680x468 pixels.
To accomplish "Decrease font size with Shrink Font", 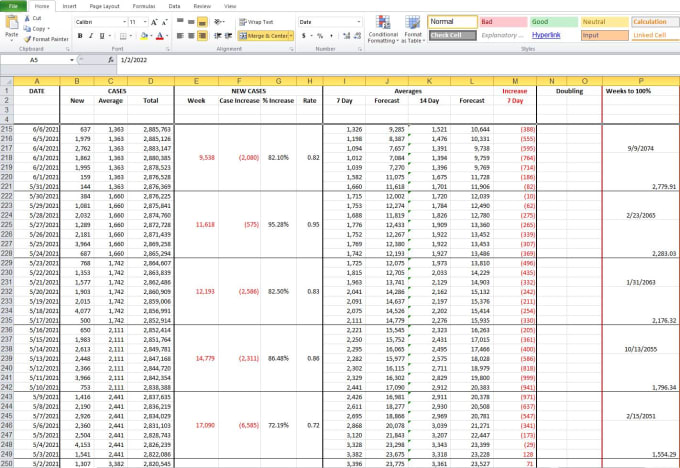I will (164, 22).
